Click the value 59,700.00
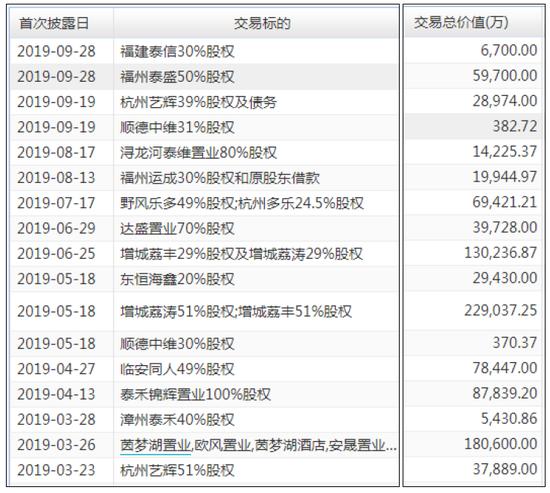Image resolution: width=550 pixels, height=493 pixels. [x=505, y=75]
